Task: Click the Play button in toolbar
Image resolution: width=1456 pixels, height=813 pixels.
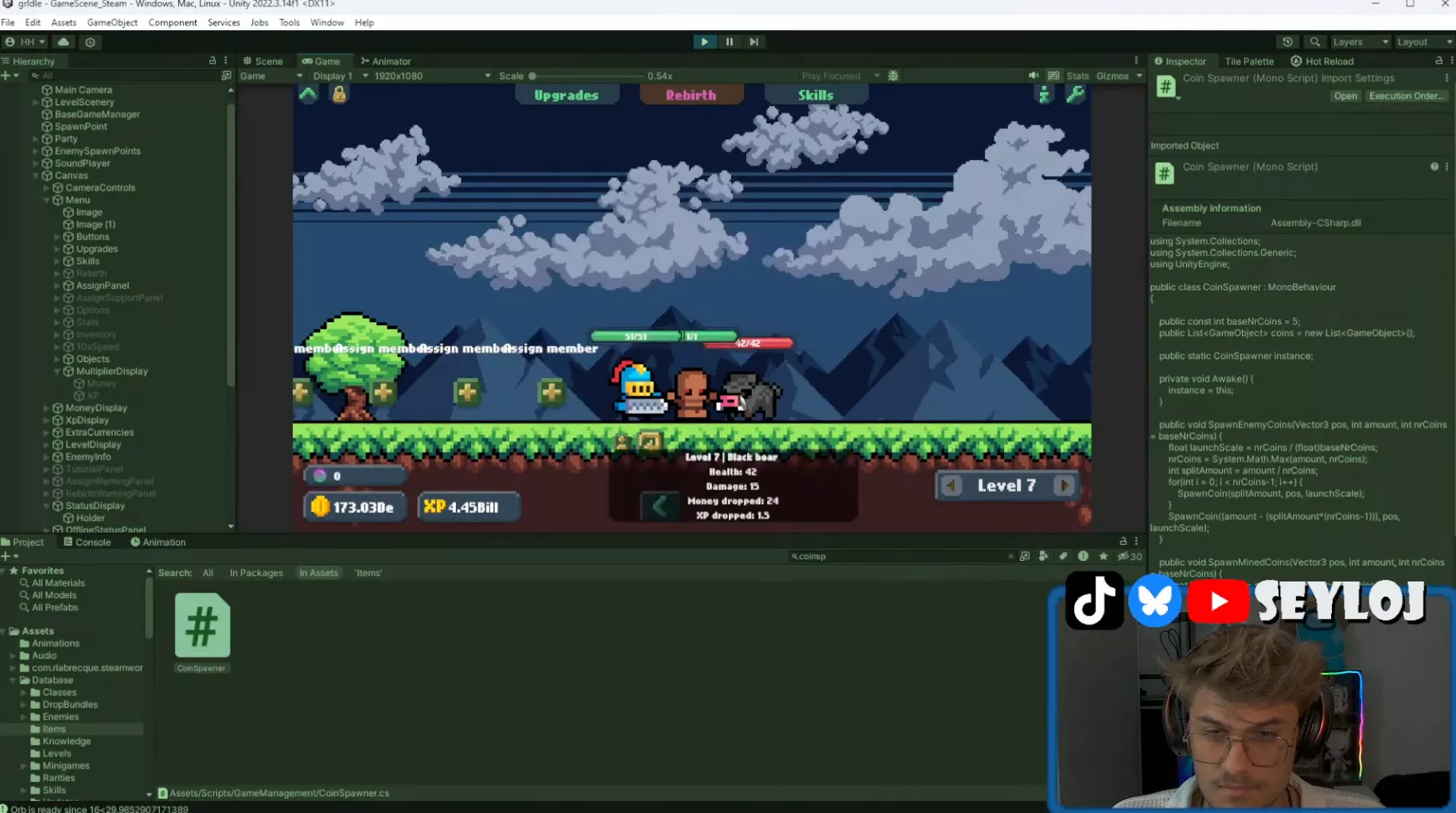Action: click(x=704, y=42)
